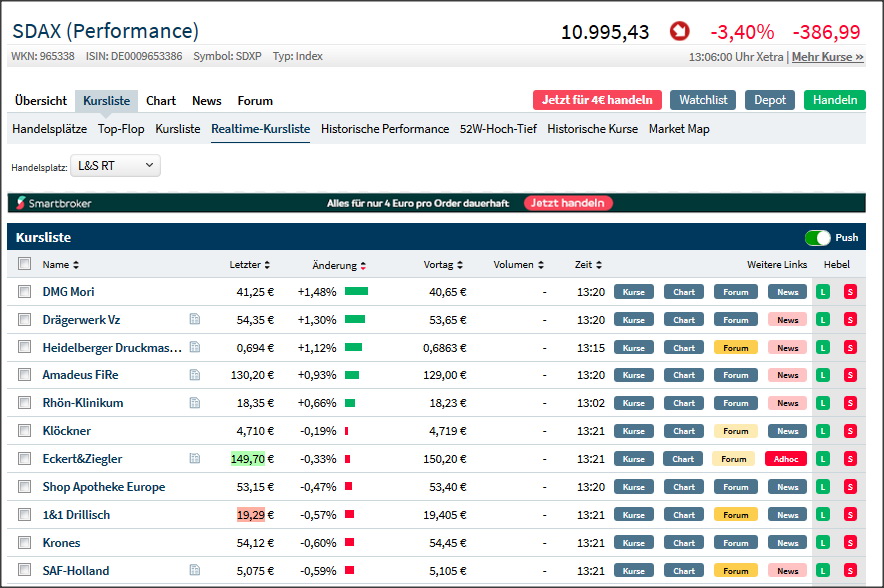Open the Historische Performance sub-tab
Image resolution: width=884 pixels, height=588 pixels.
pos(385,129)
